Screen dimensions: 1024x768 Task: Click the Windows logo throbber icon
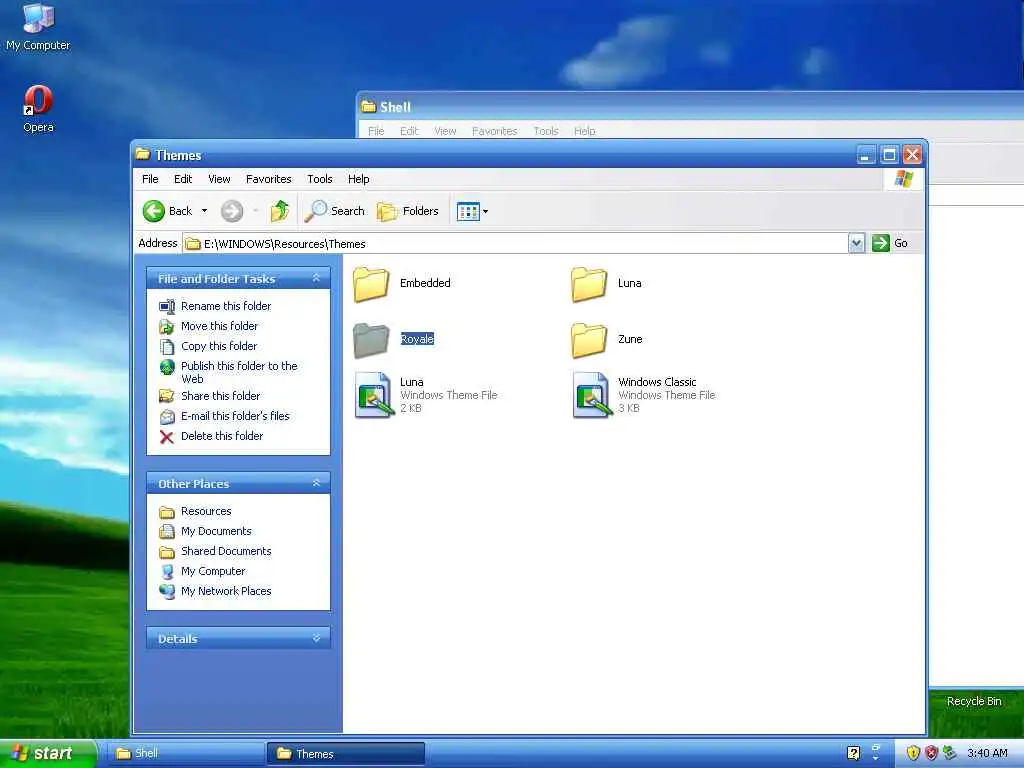click(904, 178)
